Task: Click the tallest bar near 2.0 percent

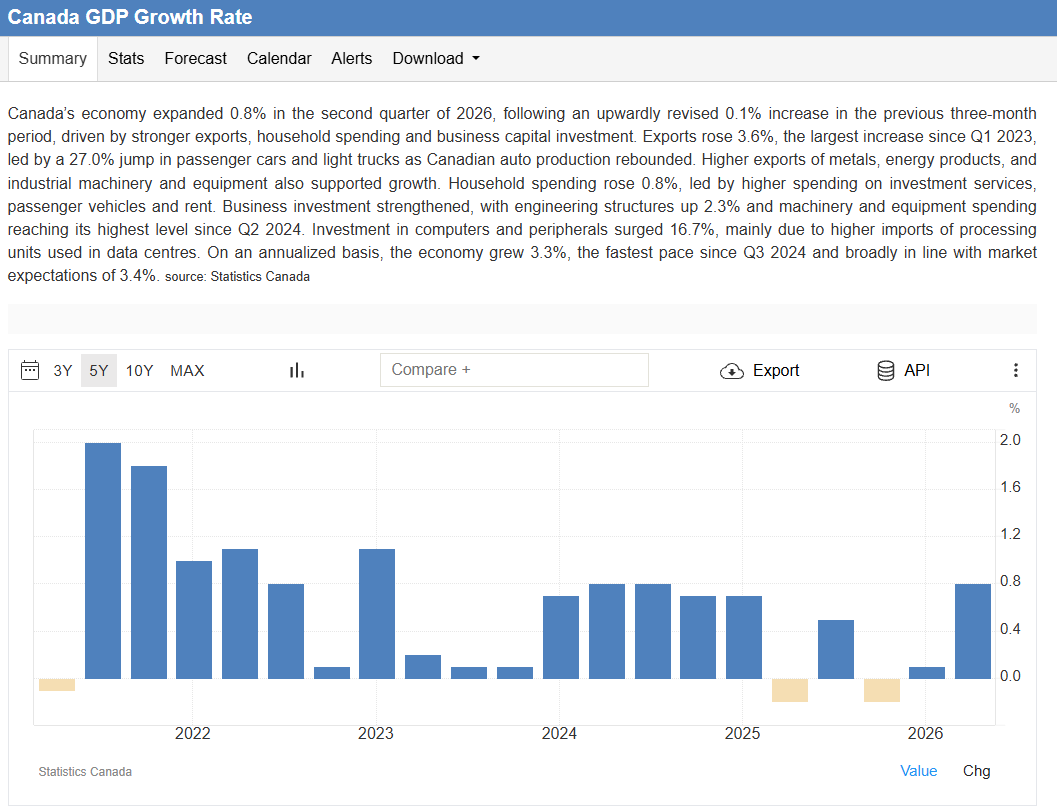Action: [103, 561]
